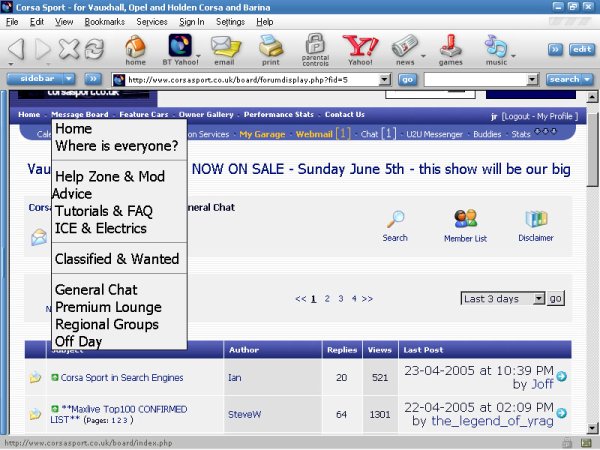Image resolution: width=600 pixels, height=450 pixels.
Task: Expand the Last 3 days dropdown
Action: (x=539, y=298)
